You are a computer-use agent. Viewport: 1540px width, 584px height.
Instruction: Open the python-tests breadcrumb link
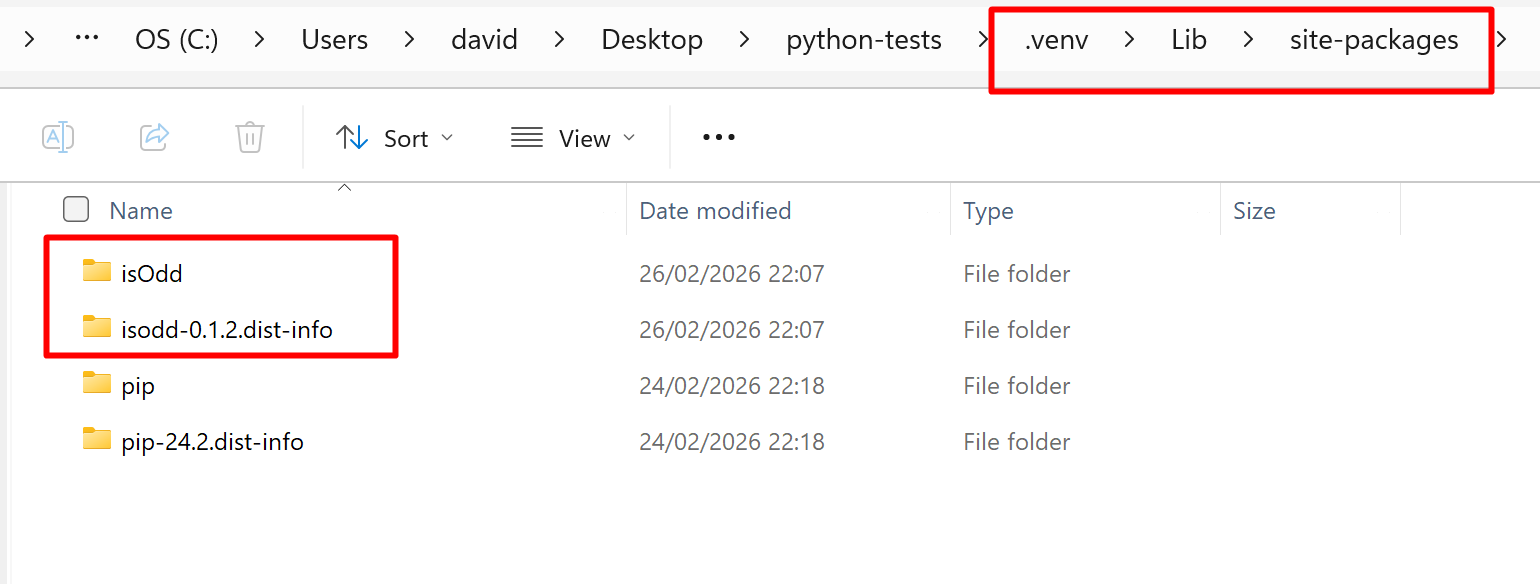click(863, 39)
